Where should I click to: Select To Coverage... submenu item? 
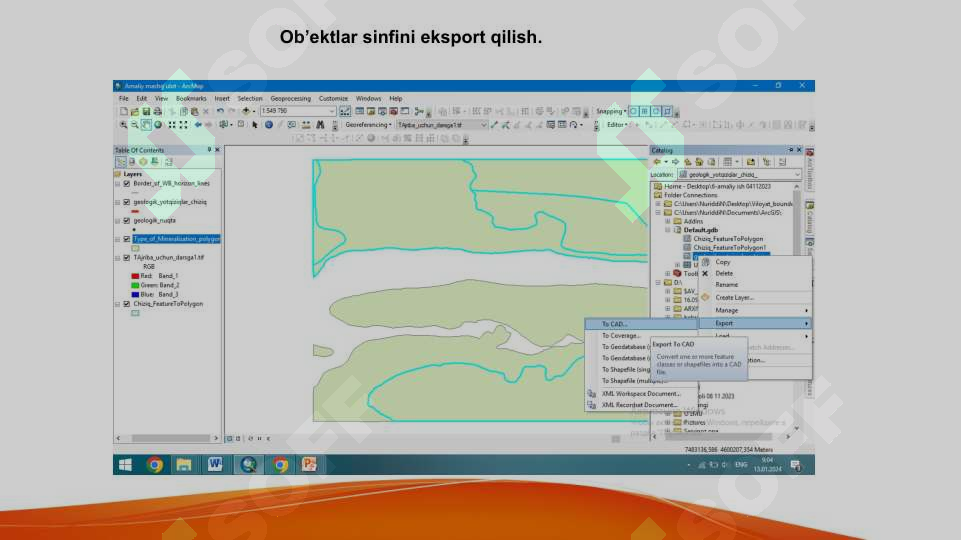tap(640, 336)
